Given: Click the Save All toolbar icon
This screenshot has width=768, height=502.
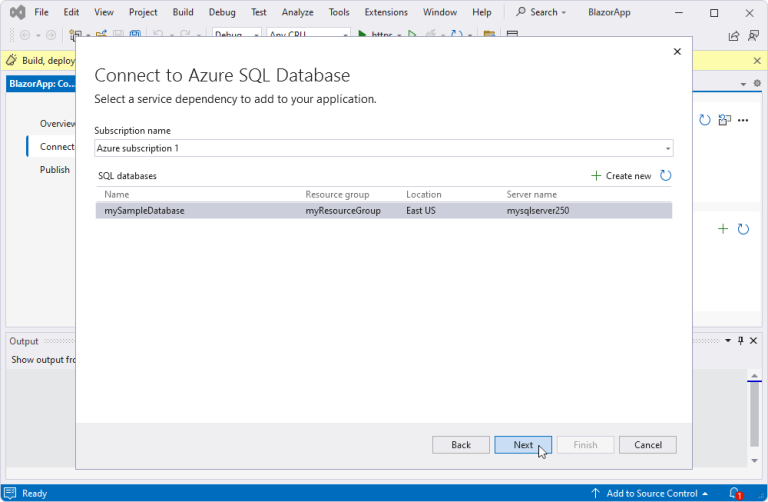Looking at the screenshot, I should pos(135,35).
